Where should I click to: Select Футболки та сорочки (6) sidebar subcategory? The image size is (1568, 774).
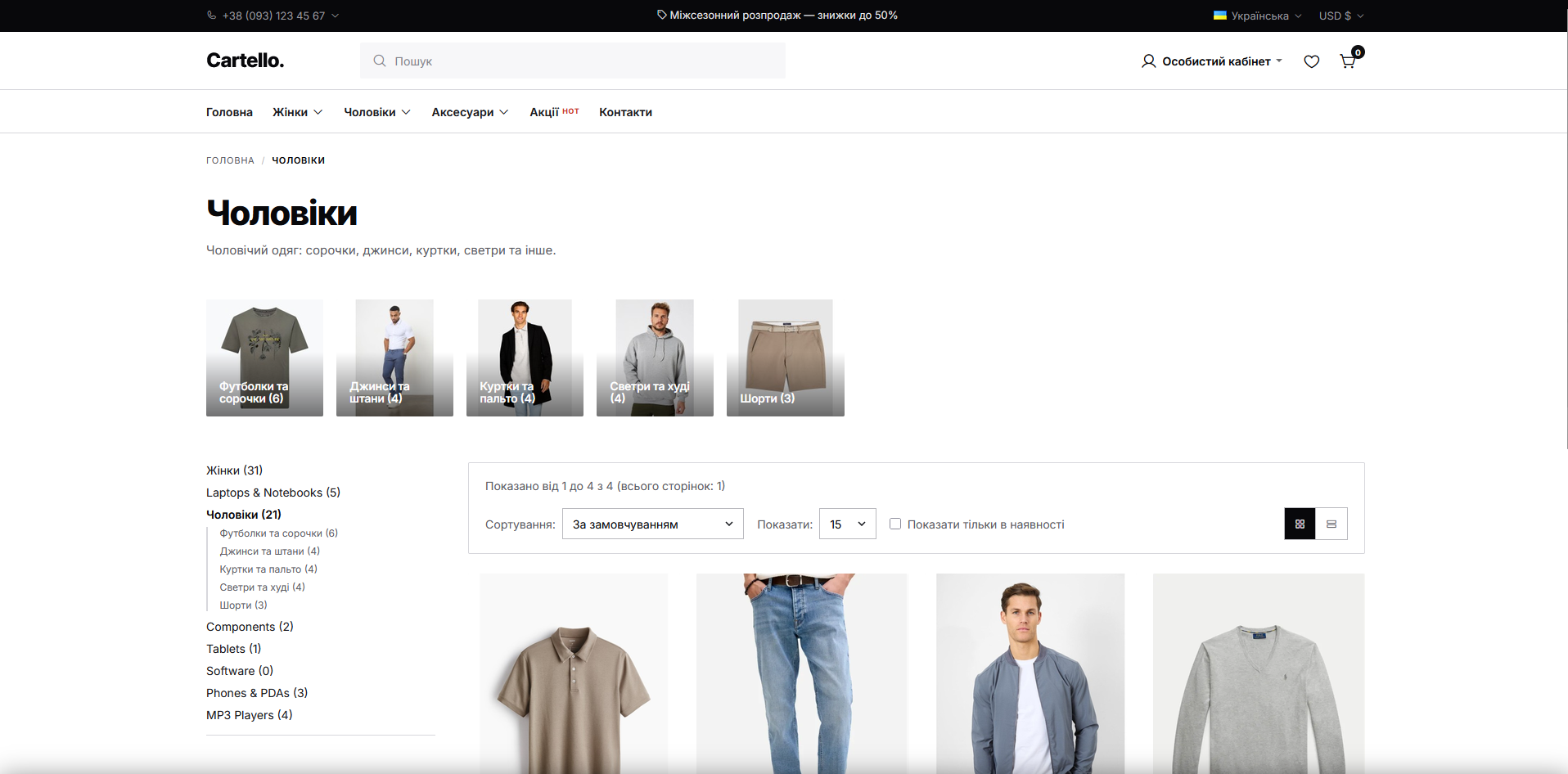pyautogui.click(x=278, y=533)
